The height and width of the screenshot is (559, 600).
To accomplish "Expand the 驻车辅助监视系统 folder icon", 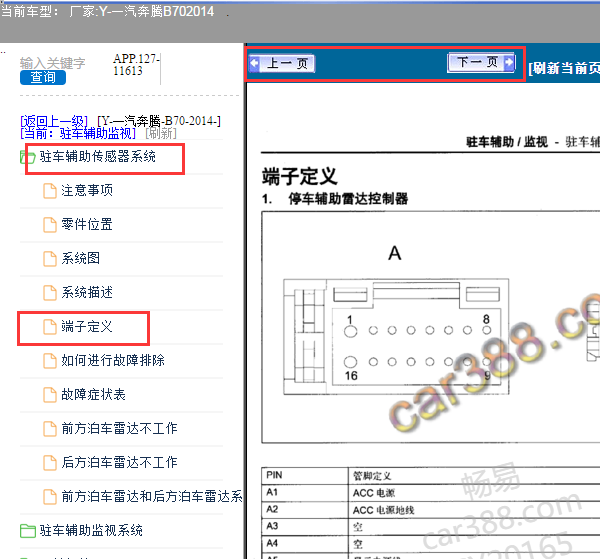I will click(28, 531).
